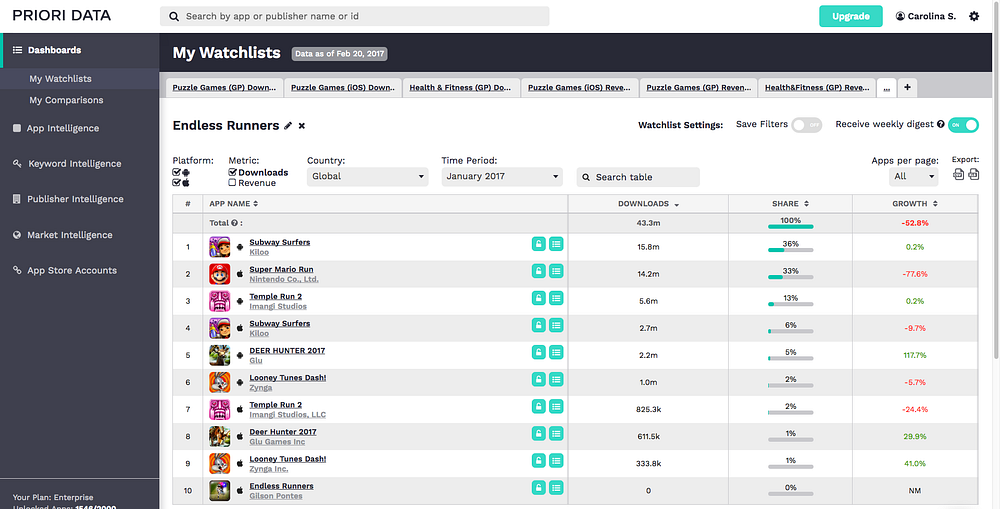
Task: Click the lock icon in DEER HUNTER 2017 row 5
Action: coord(539,352)
